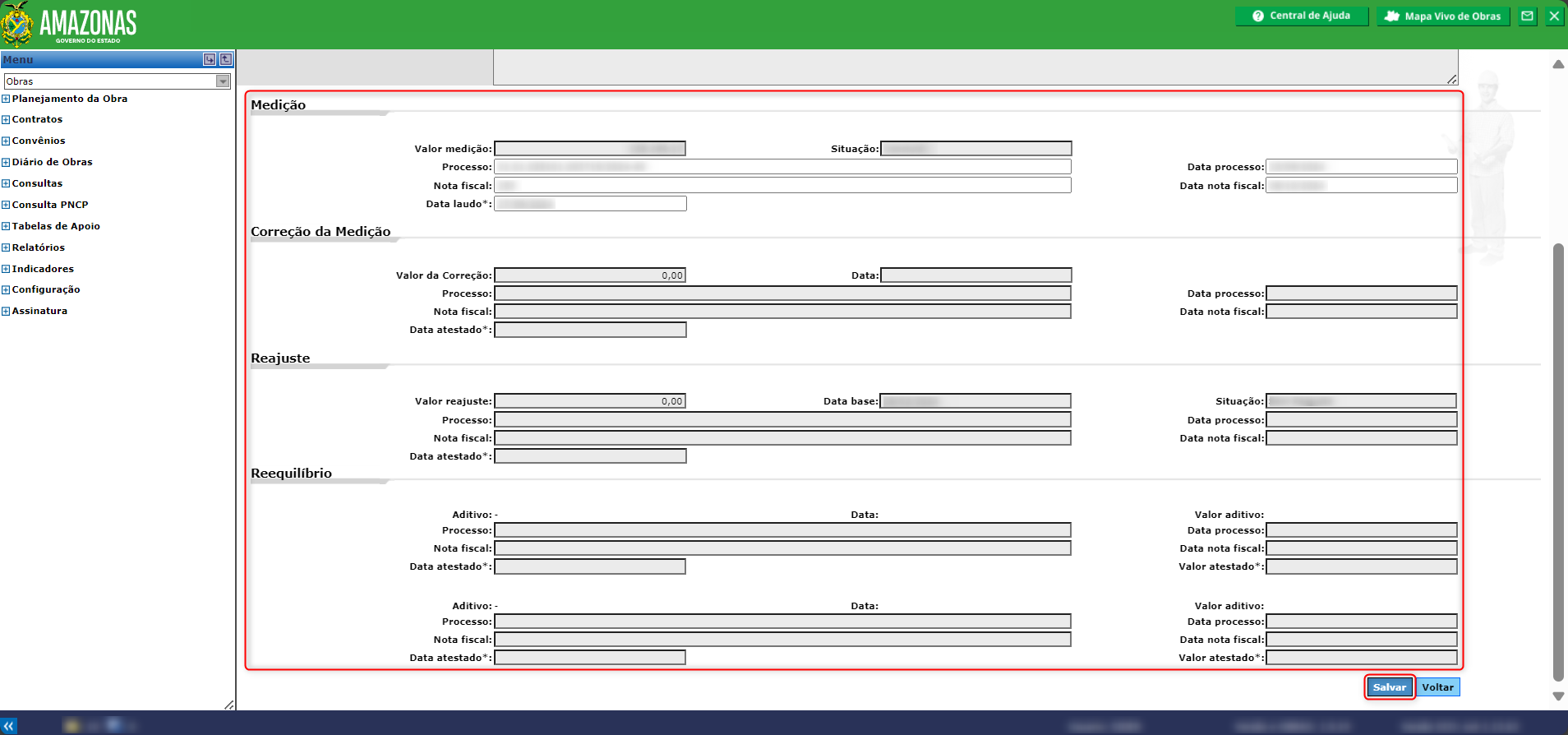The height and width of the screenshot is (735, 1568).
Task: Click the Reajuste Data atestado field
Action: click(590, 456)
